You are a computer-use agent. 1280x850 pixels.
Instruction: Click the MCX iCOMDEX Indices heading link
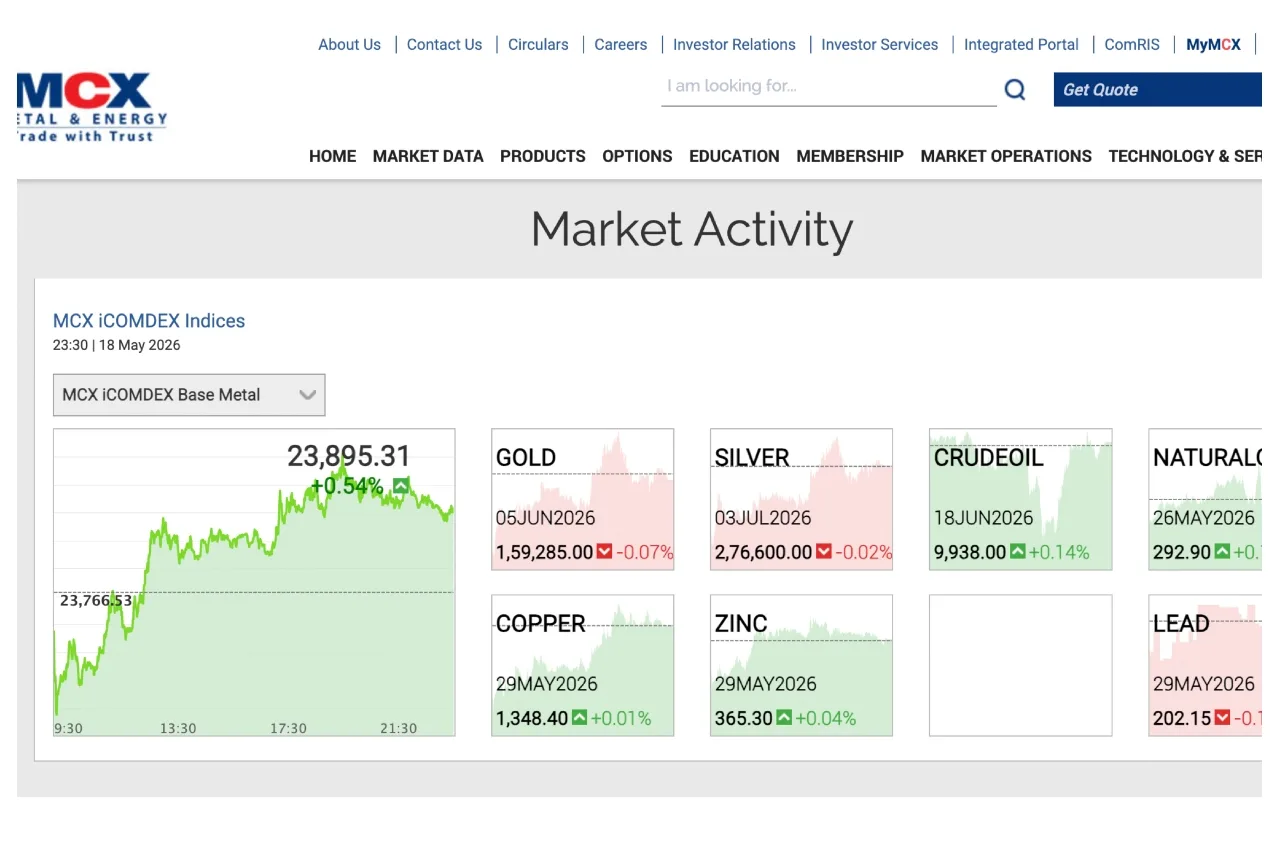click(x=149, y=321)
